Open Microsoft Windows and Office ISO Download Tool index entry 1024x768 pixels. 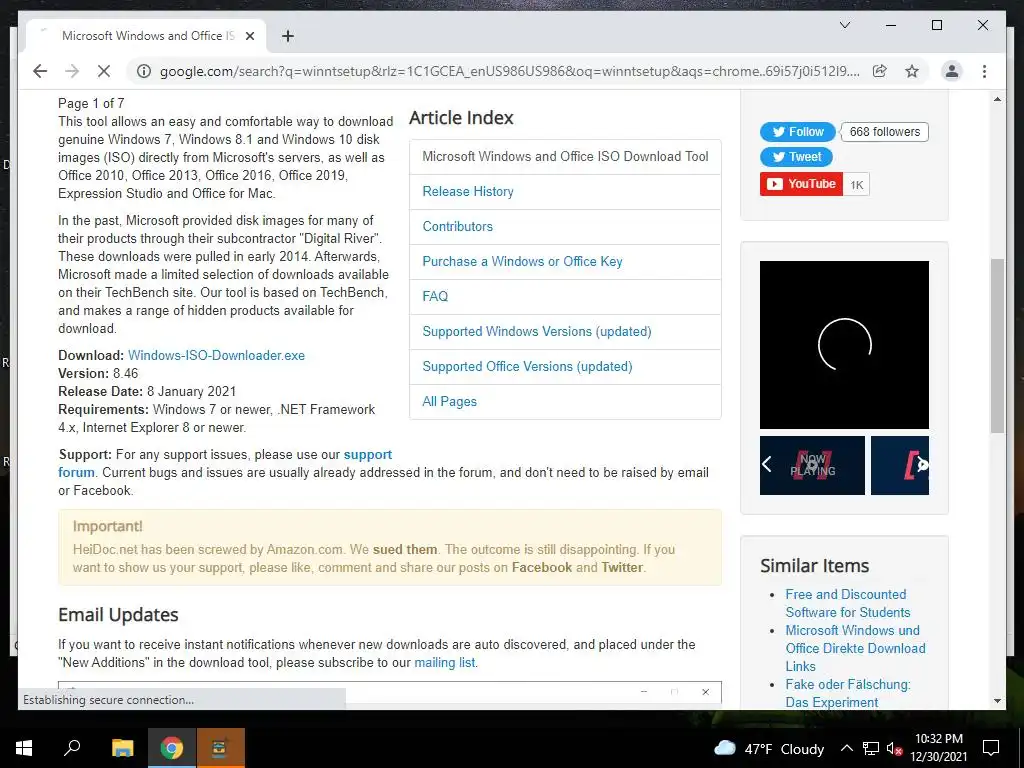[x=565, y=157]
